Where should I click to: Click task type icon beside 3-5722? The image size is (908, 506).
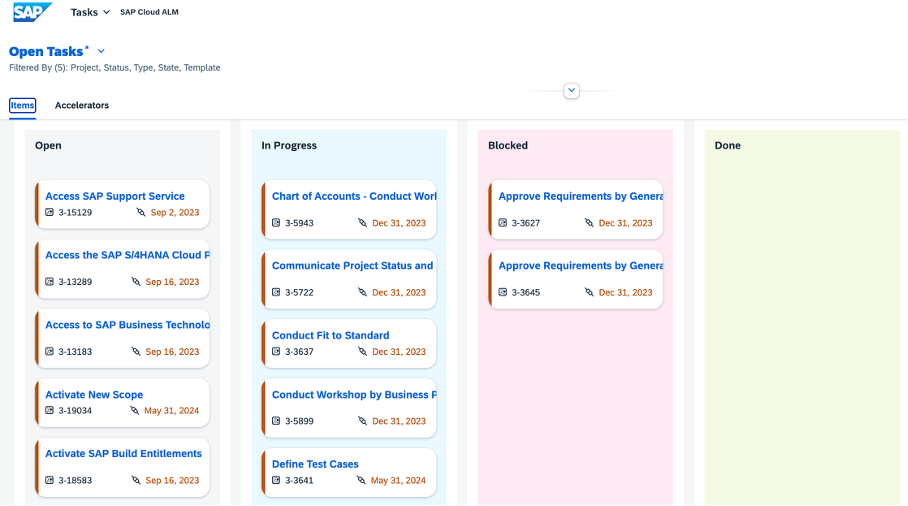(x=276, y=292)
